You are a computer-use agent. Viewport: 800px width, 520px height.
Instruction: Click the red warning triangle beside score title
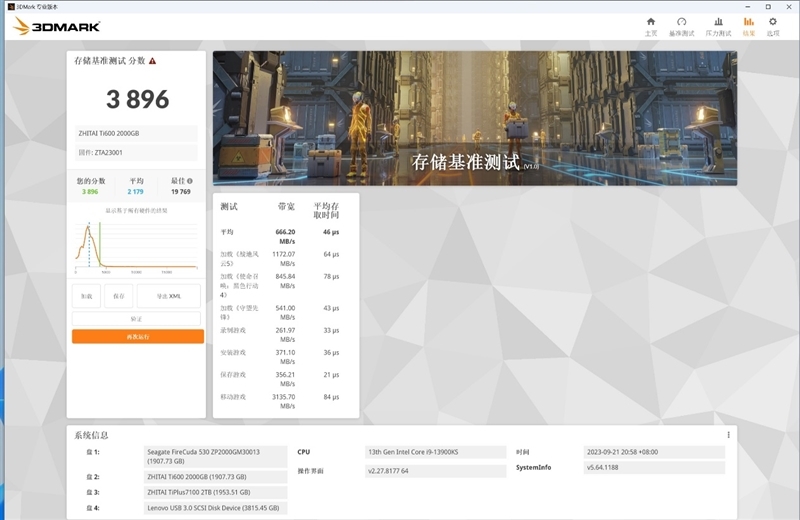[153, 61]
